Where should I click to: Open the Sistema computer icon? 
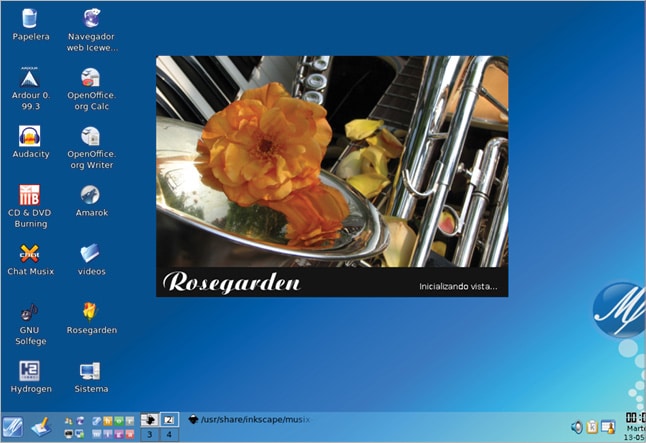coord(91,377)
